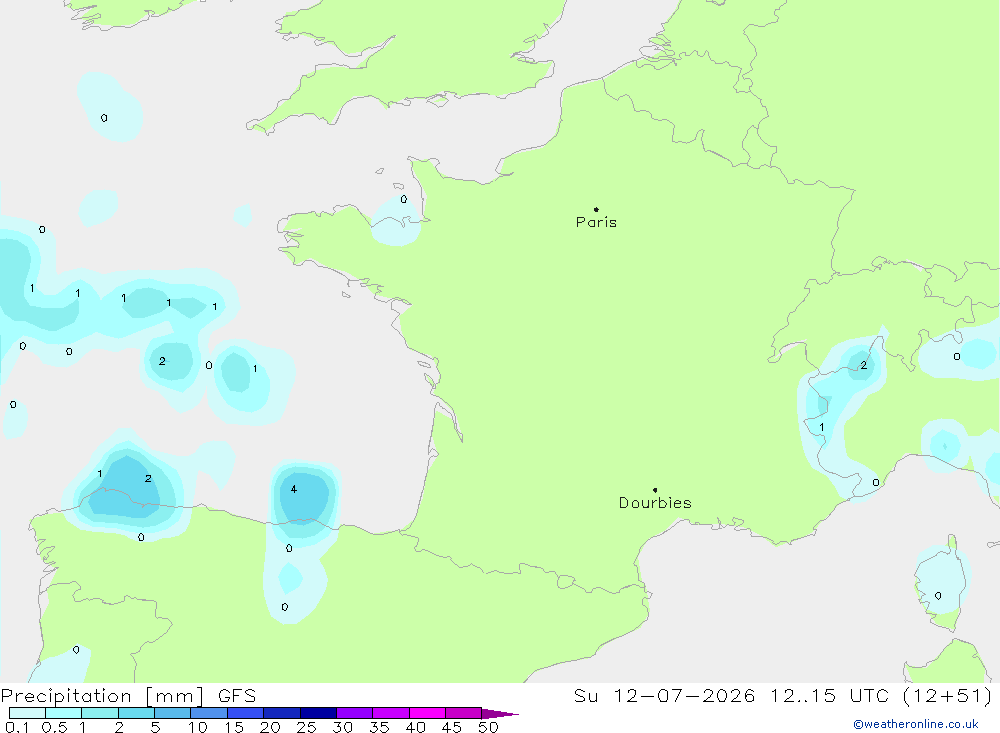This screenshot has width=1000, height=733.
Task: Click the Dourbies location dot marker
Action: click(x=655, y=490)
